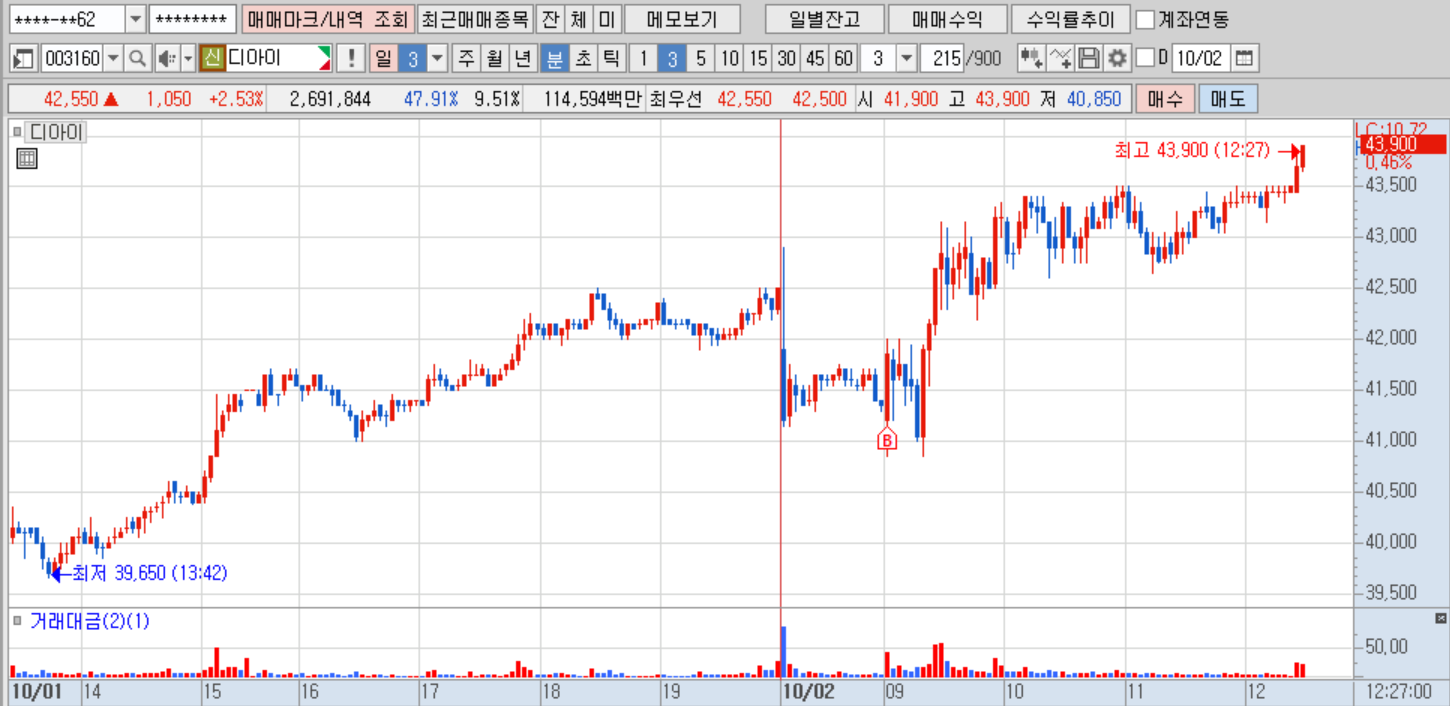Click the stock search magnifier icon

[137, 58]
